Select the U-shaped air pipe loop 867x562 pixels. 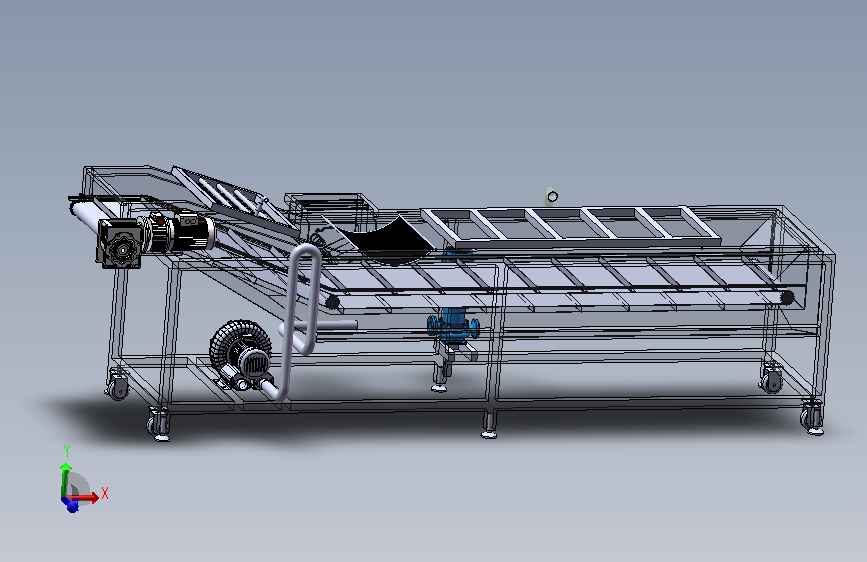click(x=300, y=321)
